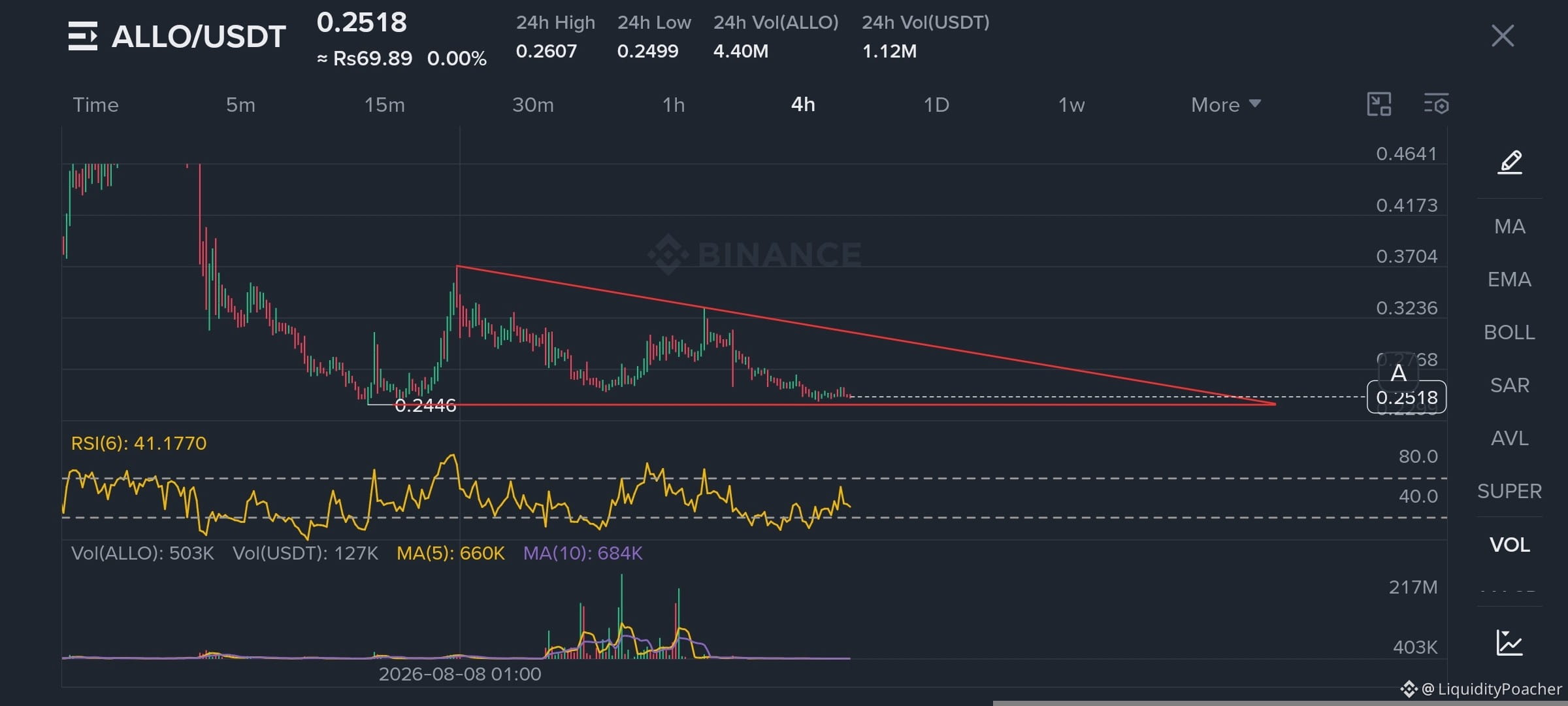Click the 0.2446 low price marker
The width and height of the screenshot is (1568, 706).
point(425,406)
